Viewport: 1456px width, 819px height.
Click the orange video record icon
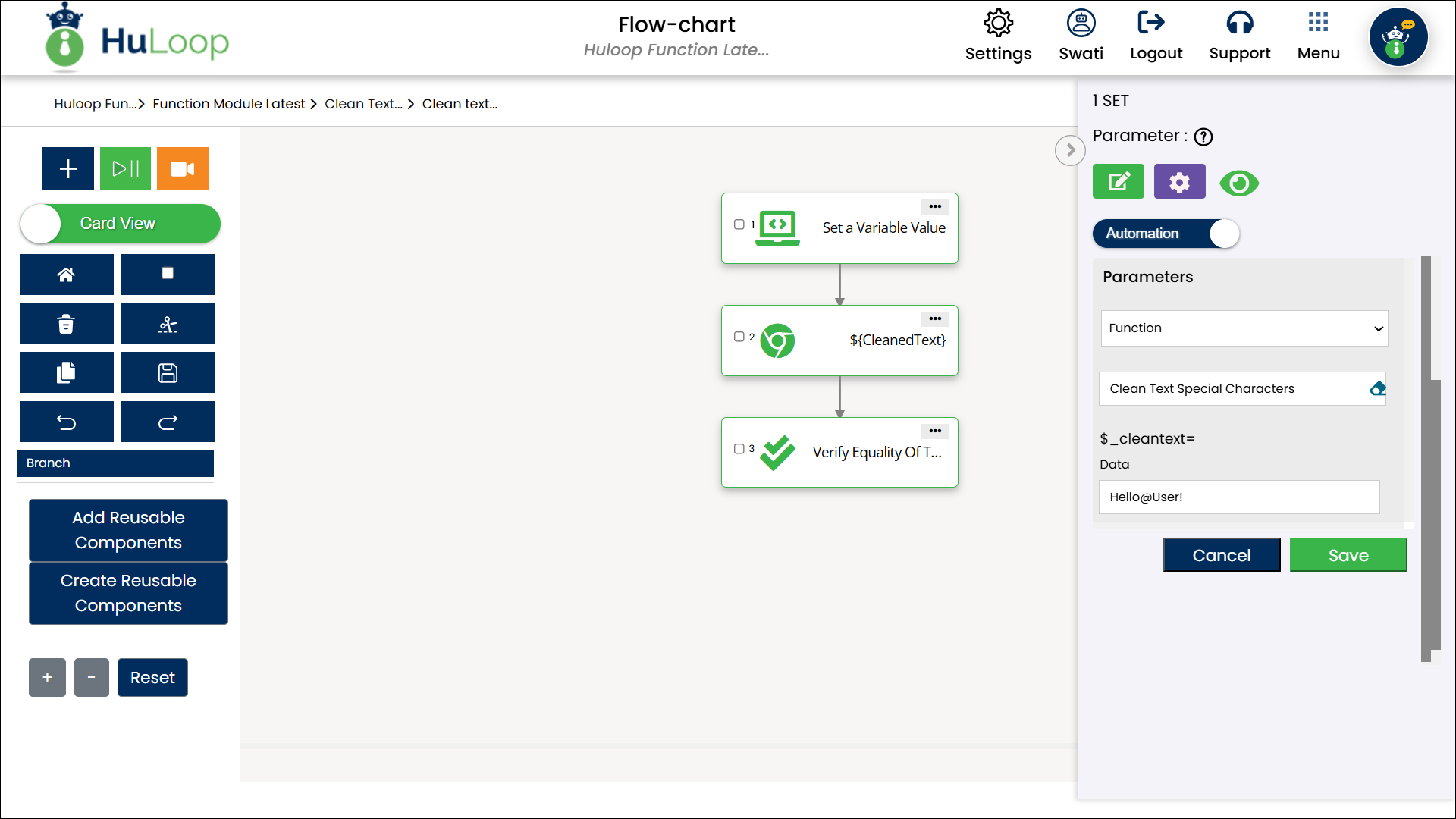click(182, 168)
